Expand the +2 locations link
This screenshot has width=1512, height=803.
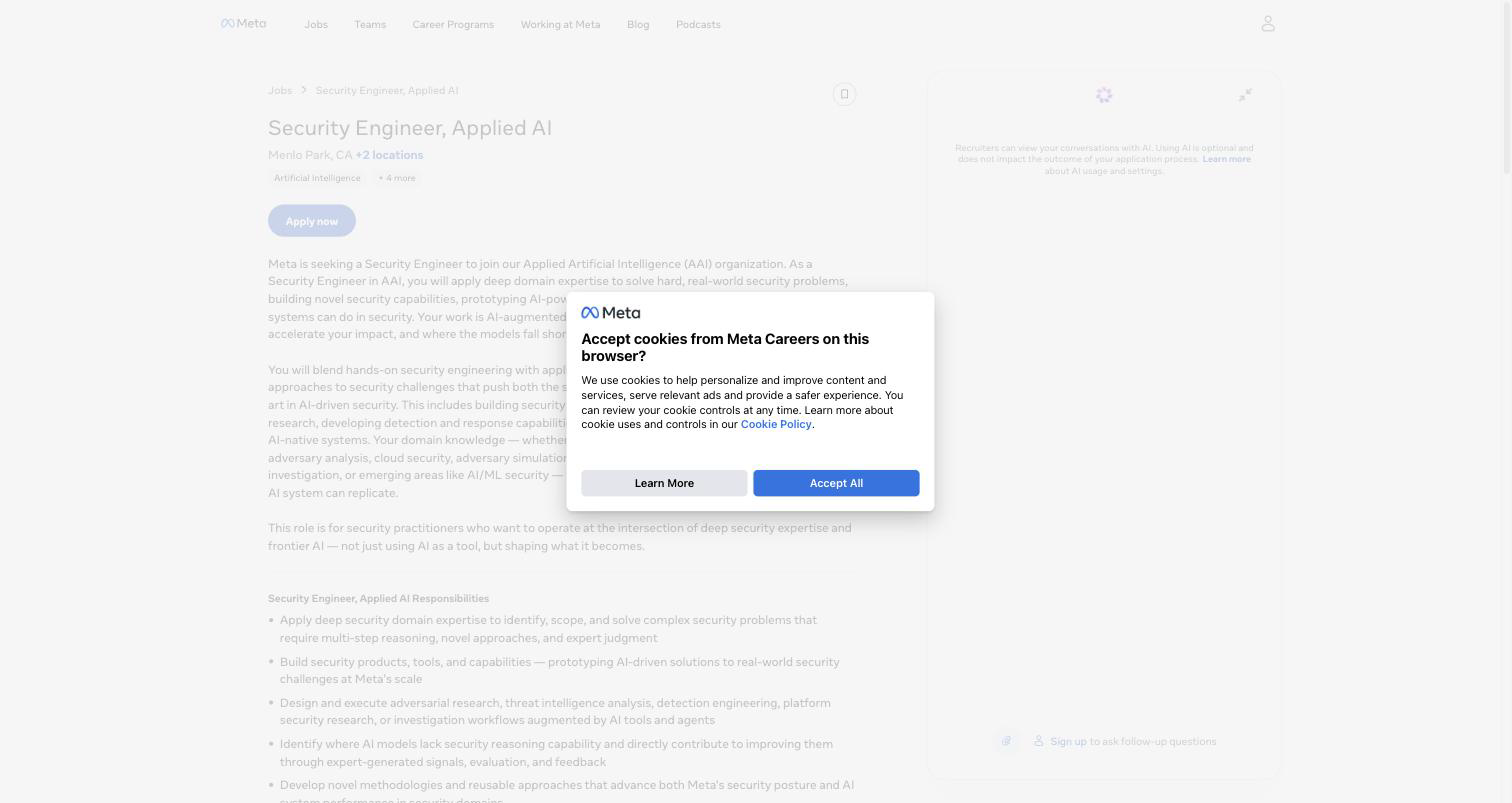389,155
